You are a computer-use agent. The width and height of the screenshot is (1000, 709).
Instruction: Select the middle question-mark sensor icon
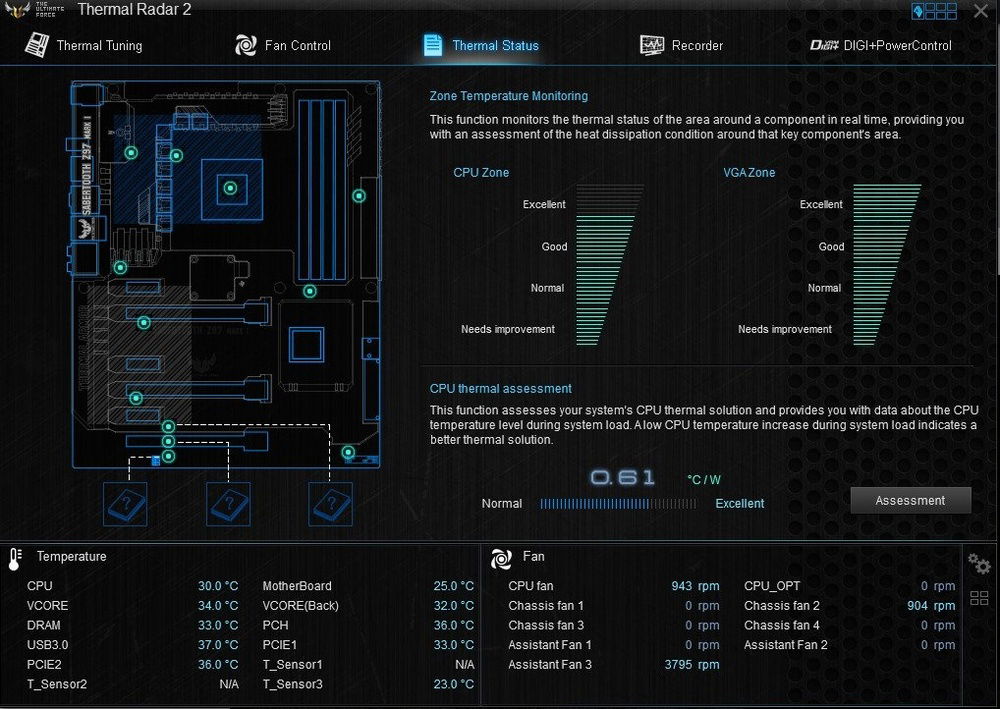(228, 504)
